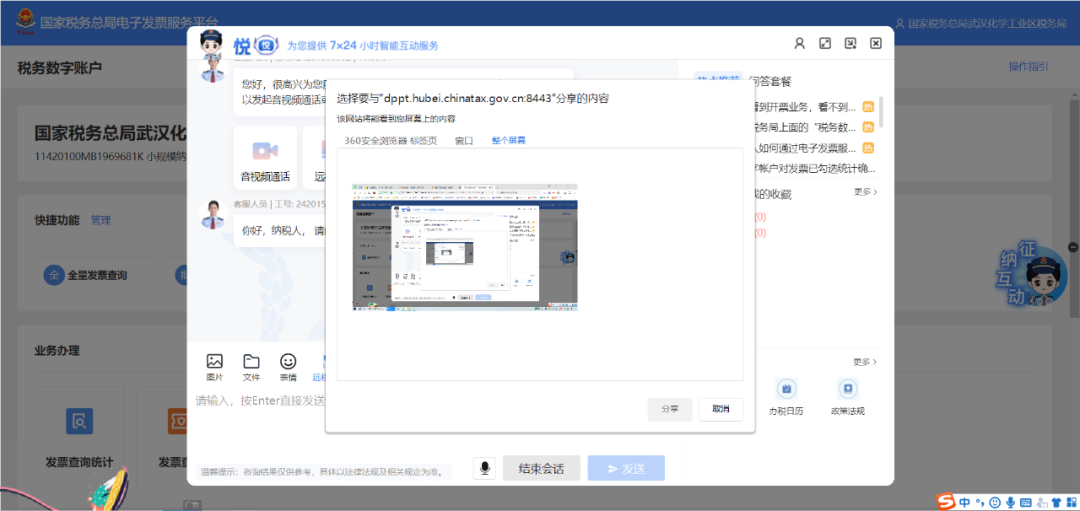
Task: Expand 更多 above 办税日历
Action: coord(866,362)
